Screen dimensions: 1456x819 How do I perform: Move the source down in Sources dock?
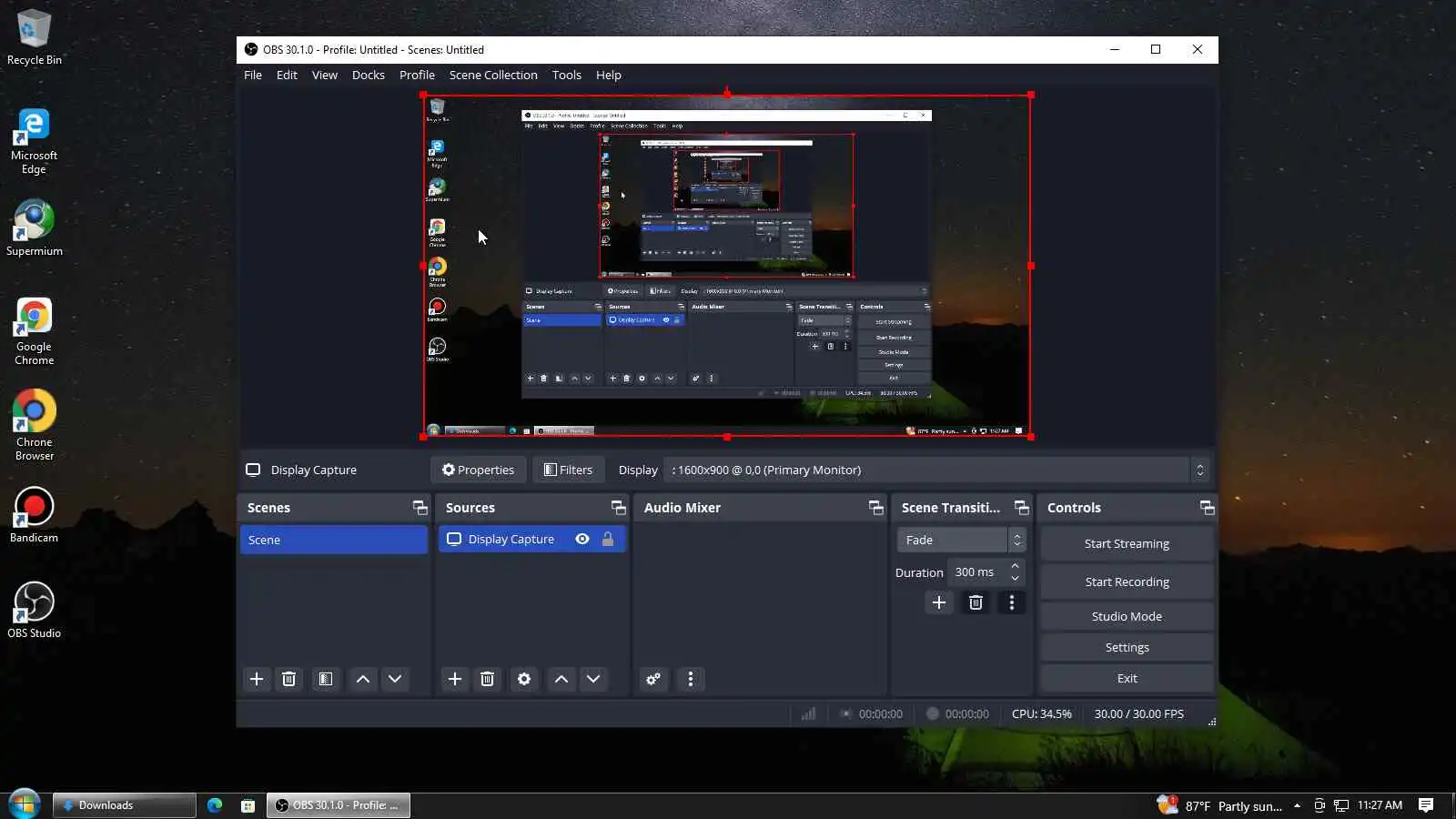593,679
